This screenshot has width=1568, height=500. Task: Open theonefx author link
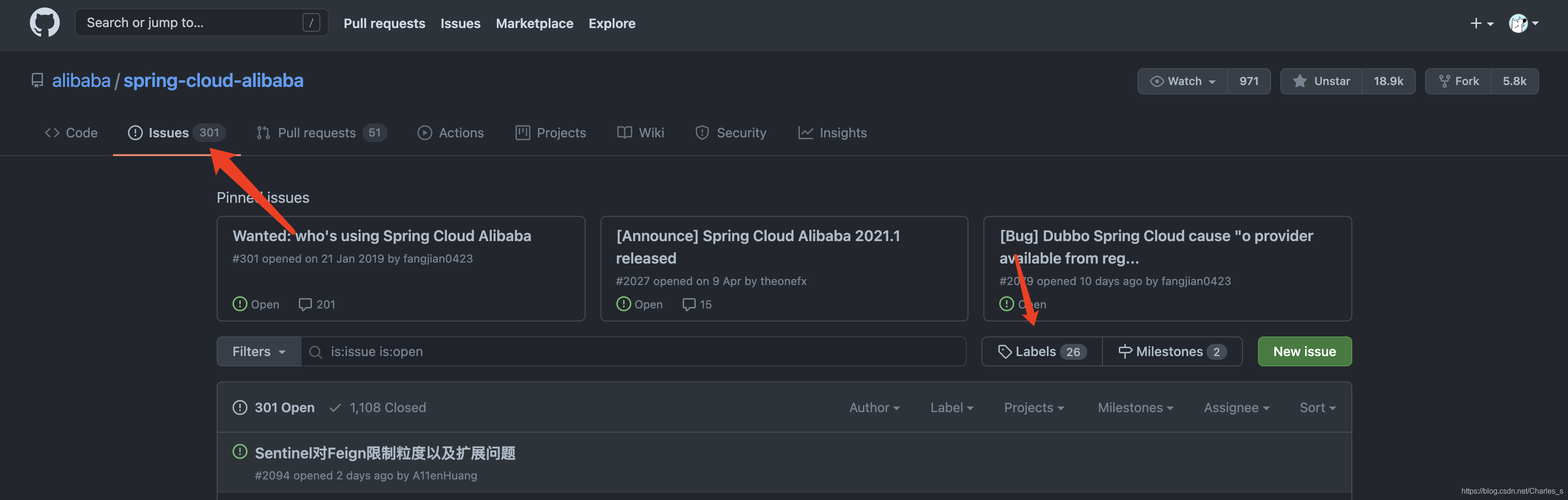tap(784, 281)
